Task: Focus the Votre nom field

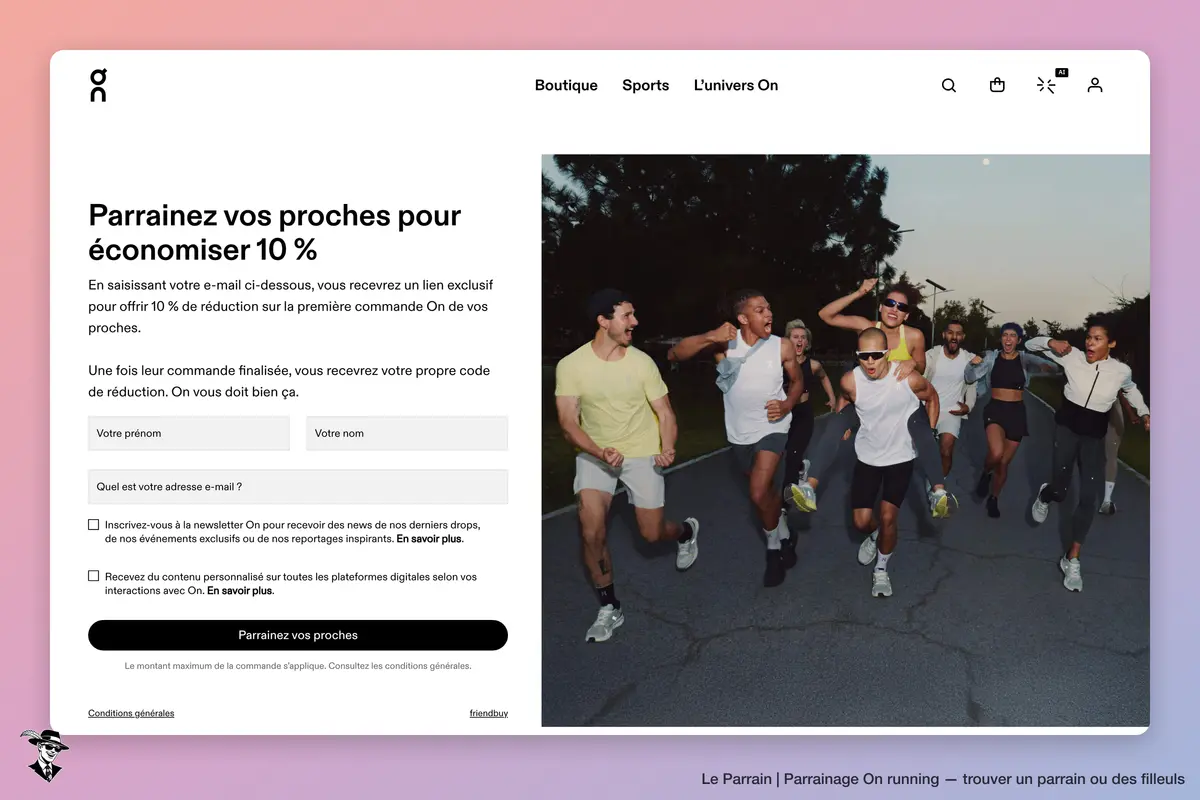Action: (407, 433)
